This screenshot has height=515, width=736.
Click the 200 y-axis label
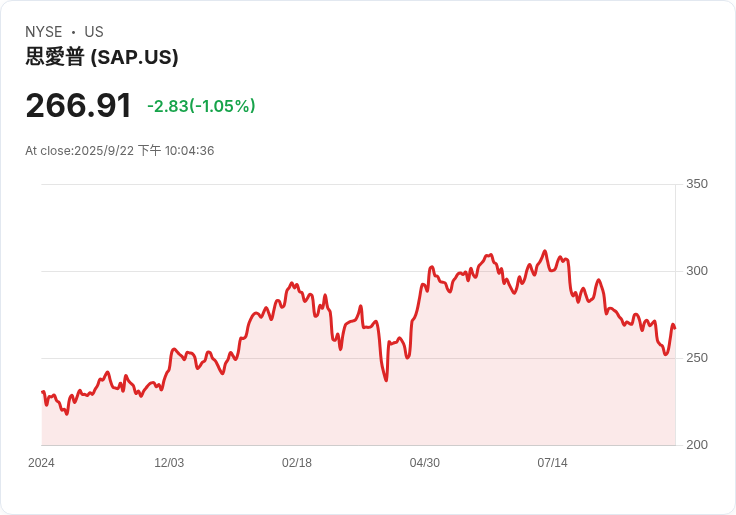[x=697, y=445]
